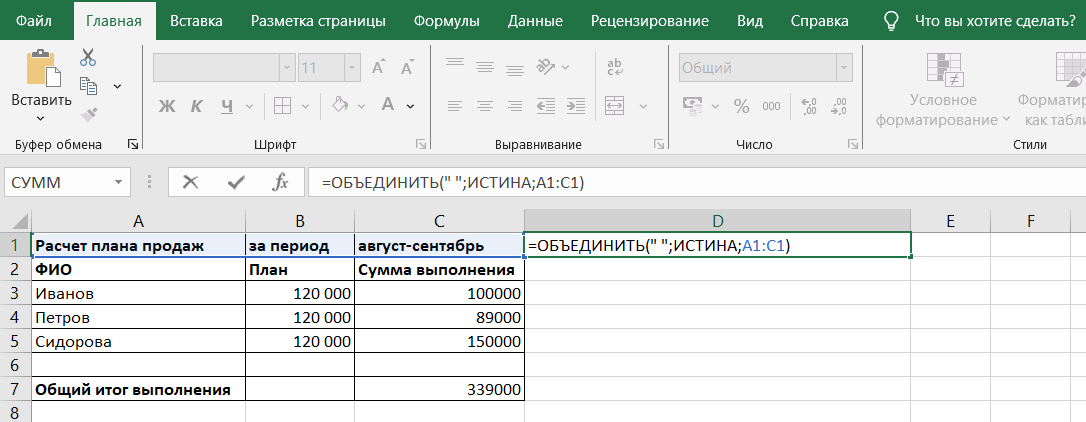
Task: Increase decimal places
Action: (808, 106)
